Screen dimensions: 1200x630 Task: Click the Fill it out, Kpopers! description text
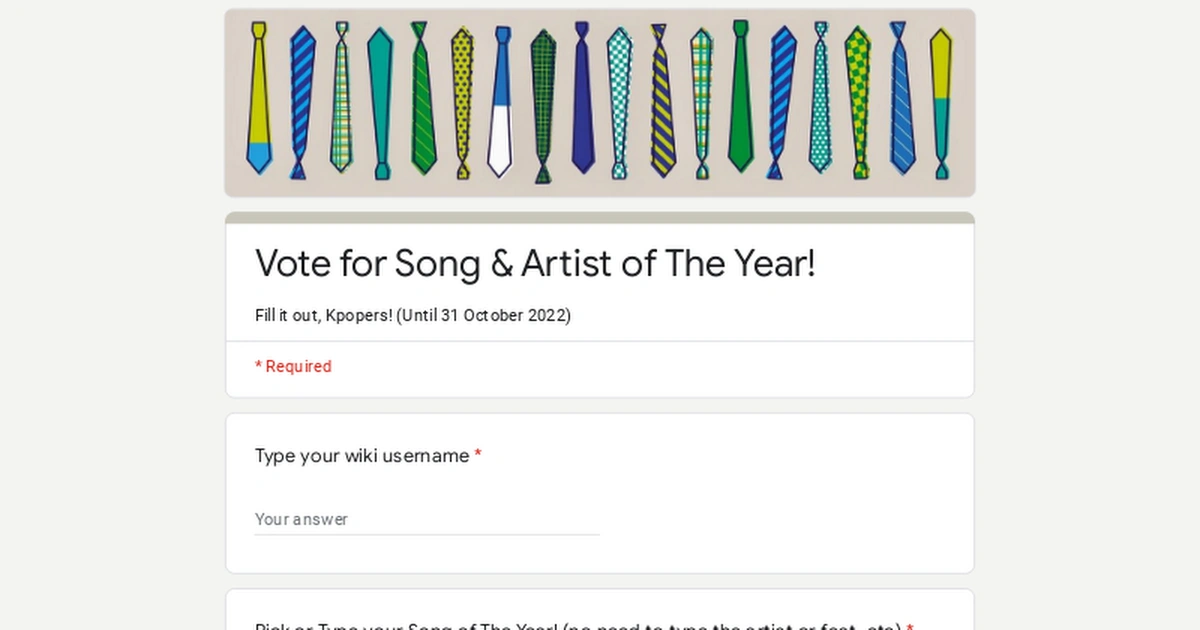412,315
